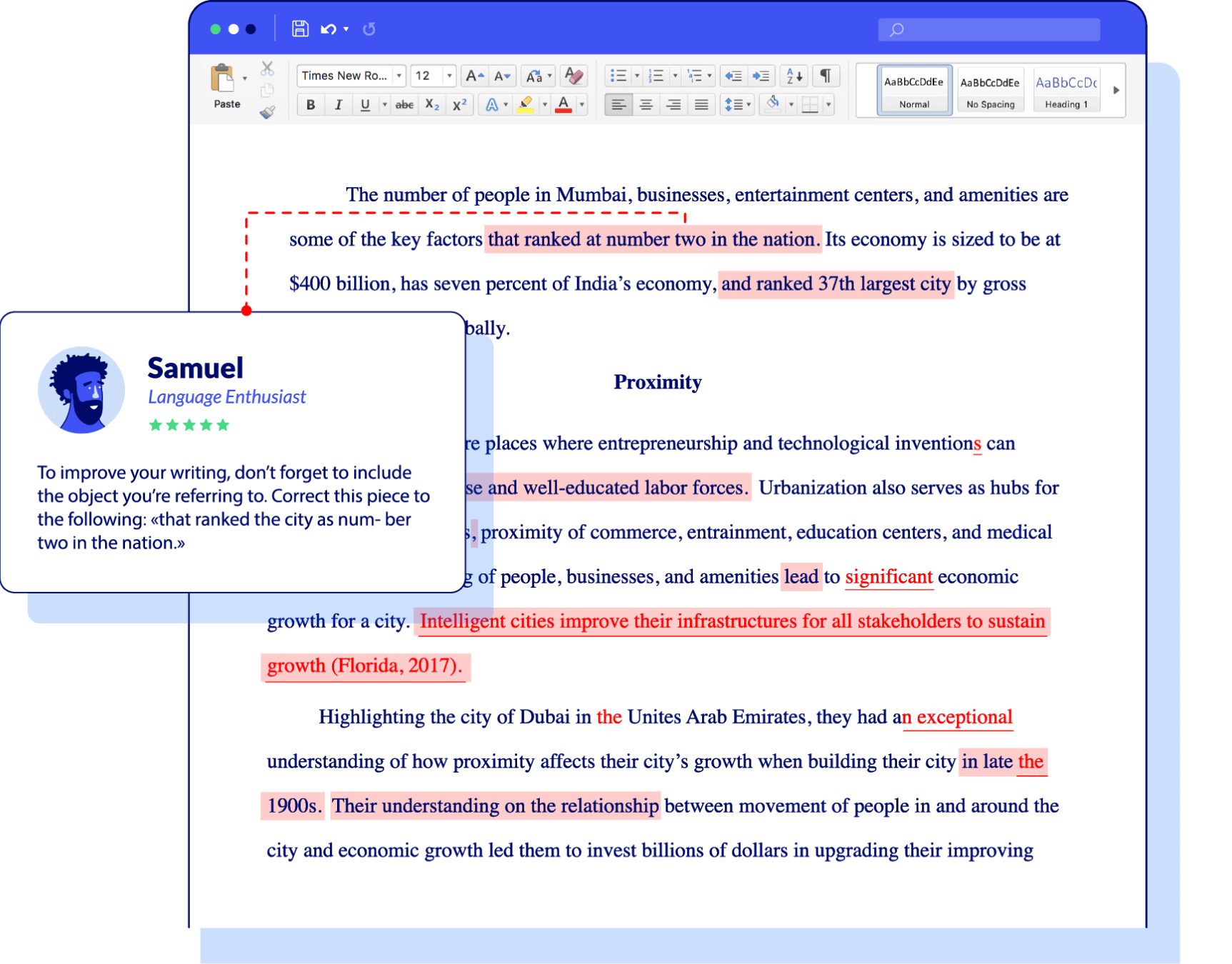Click the Proximity heading text
Screen dimensions: 1232x964
pyautogui.click(x=657, y=382)
